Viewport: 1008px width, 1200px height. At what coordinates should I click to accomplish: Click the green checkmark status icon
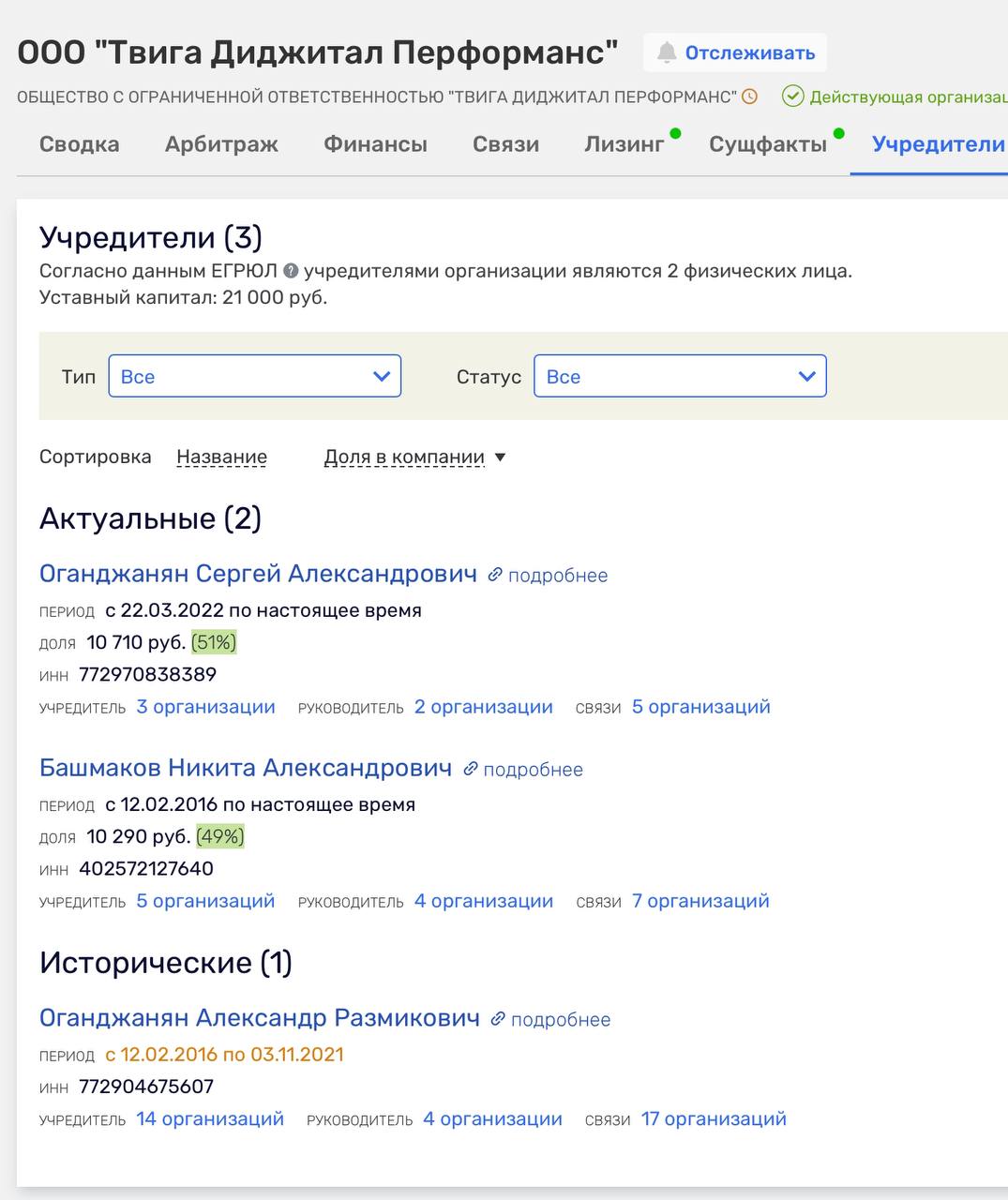tap(793, 97)
